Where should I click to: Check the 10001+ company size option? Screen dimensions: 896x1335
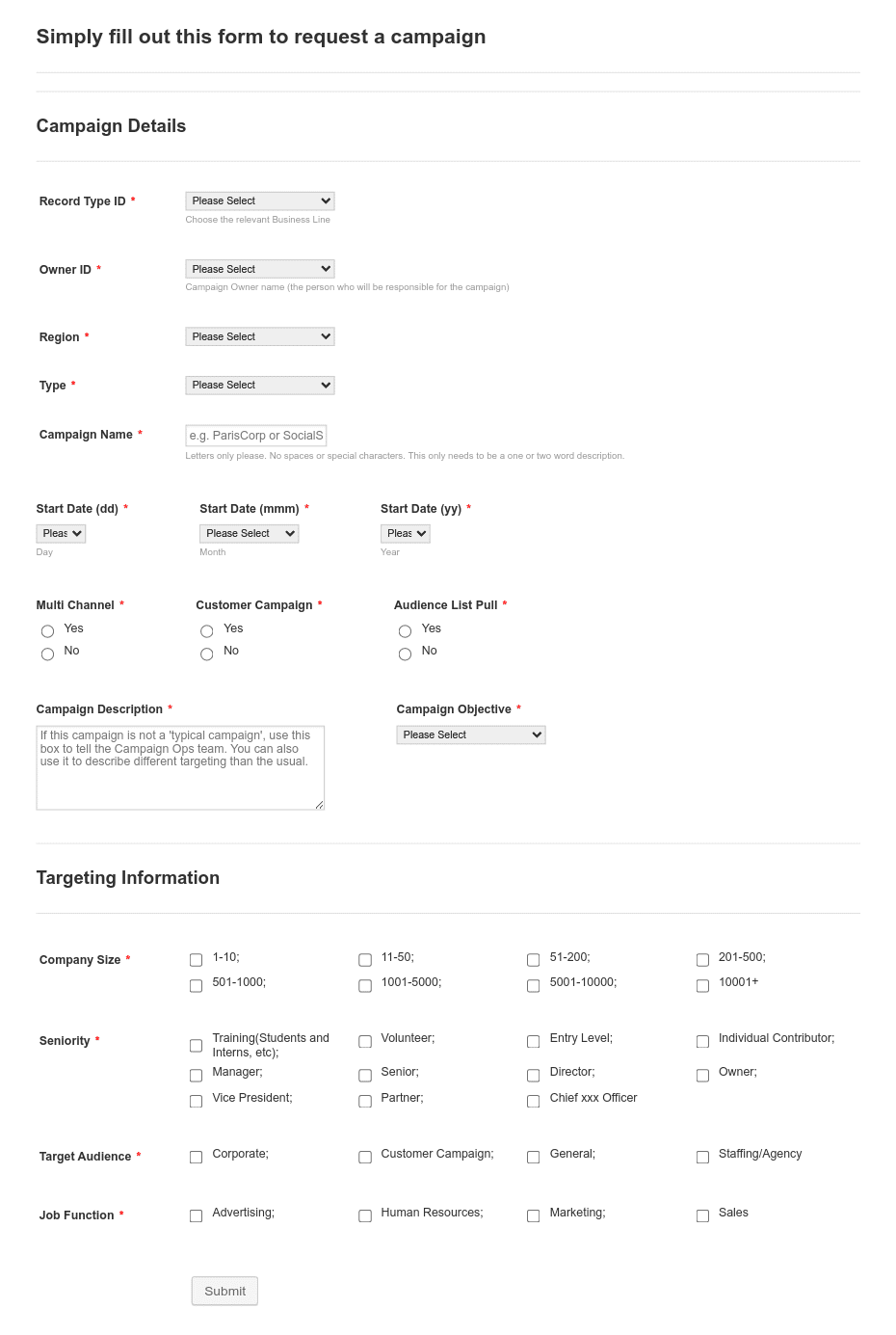702,985
